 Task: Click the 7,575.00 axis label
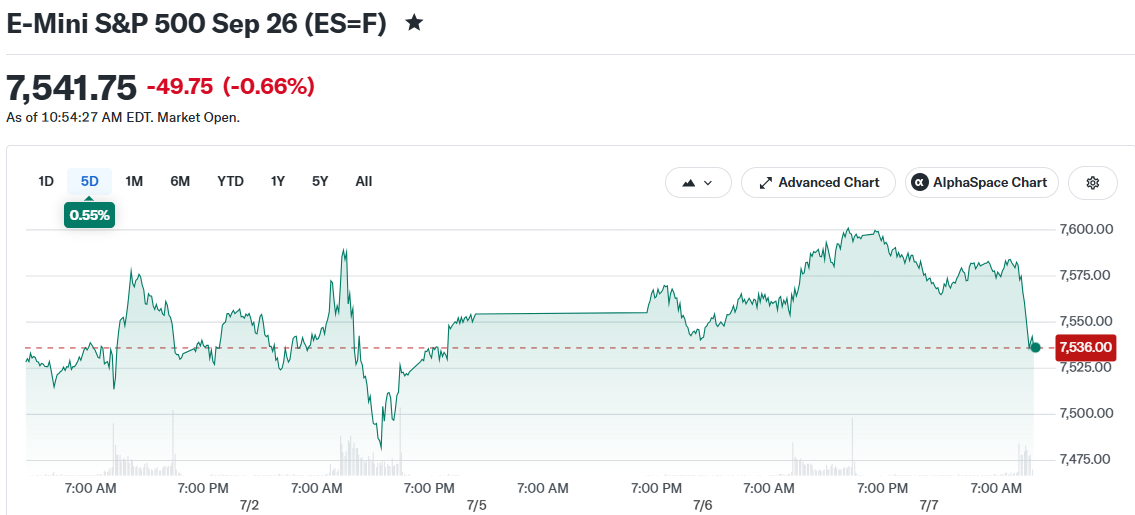[x=1085, y=275]
